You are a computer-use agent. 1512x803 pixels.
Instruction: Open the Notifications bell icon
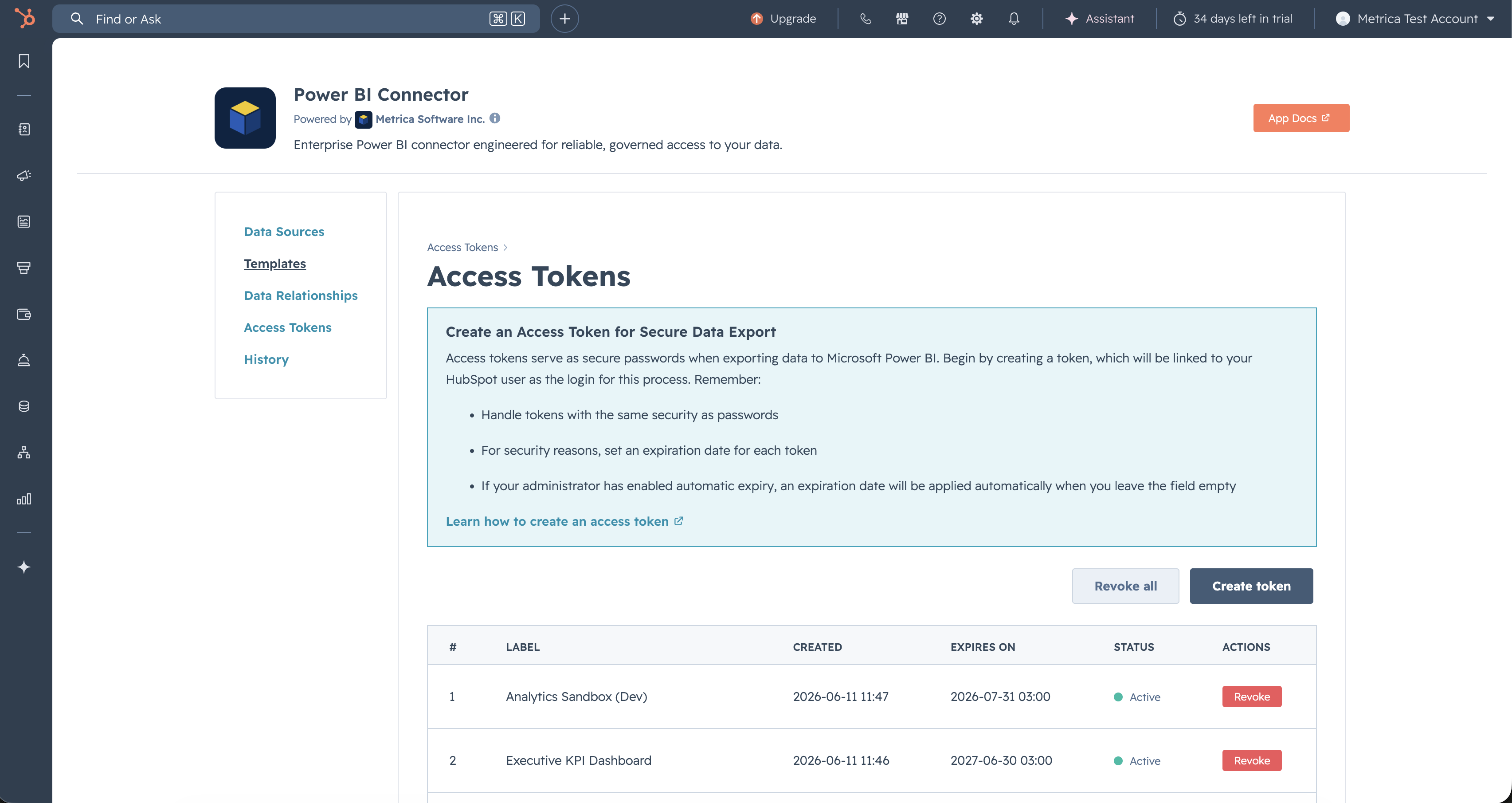tap(1014, 19)
